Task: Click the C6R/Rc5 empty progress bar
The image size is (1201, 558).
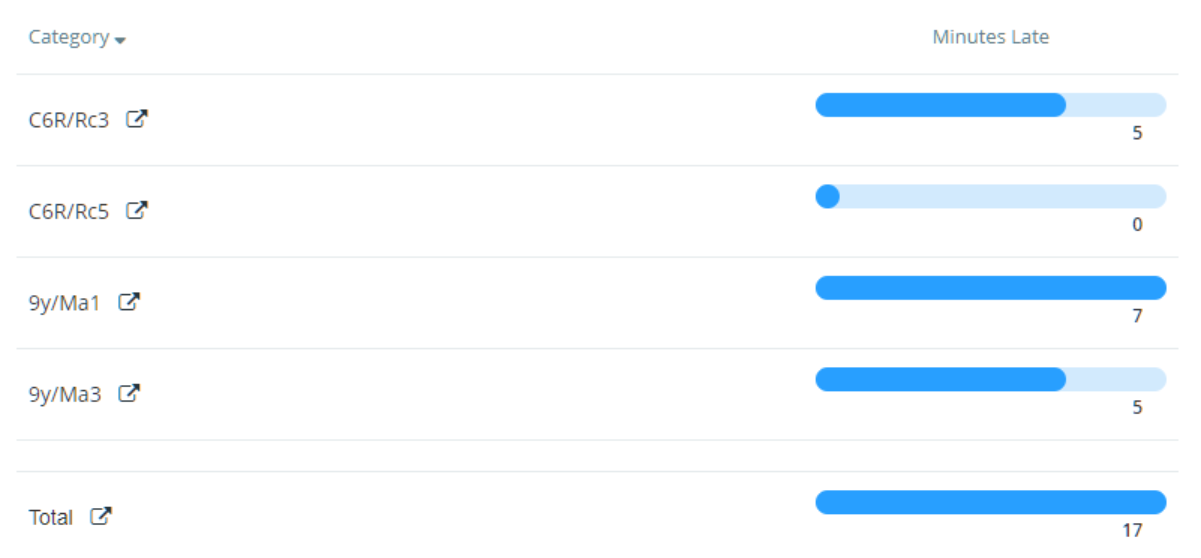Action: click(991, 196)
